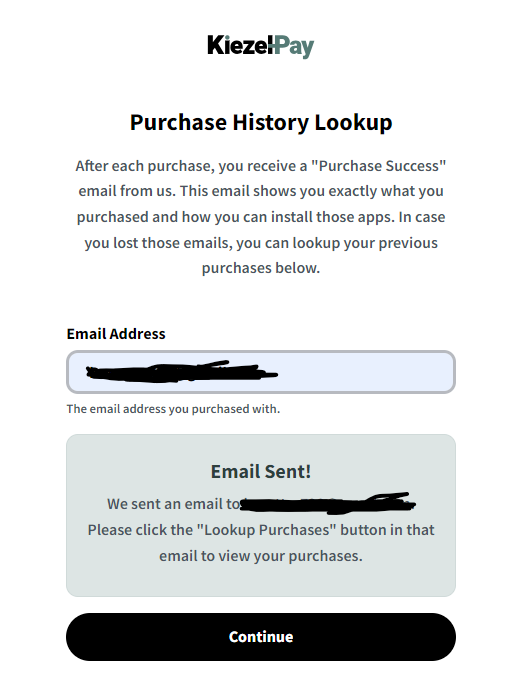Image resolution: width=509 pixels, height=695 pixels.
Task: Click the Purchase History Lookup heading
Action: click(261, 122)
